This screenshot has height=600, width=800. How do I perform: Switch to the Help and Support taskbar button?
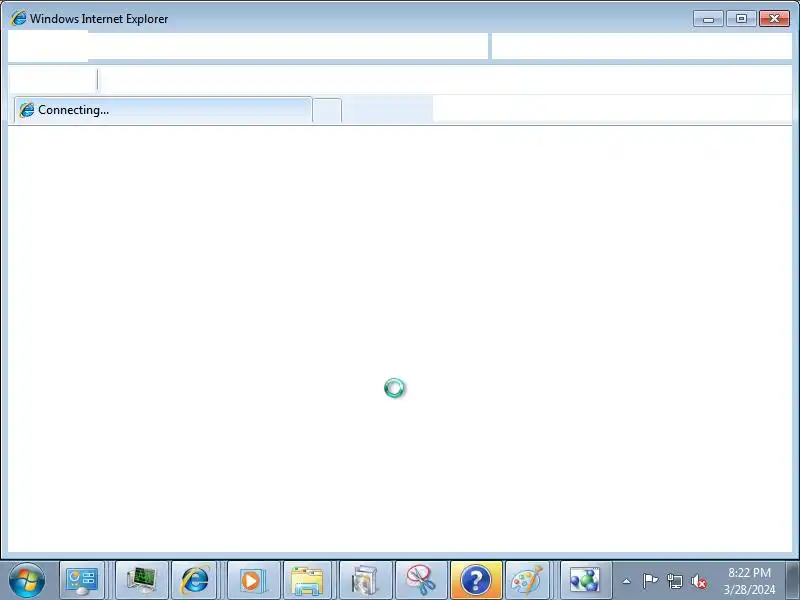476,581
